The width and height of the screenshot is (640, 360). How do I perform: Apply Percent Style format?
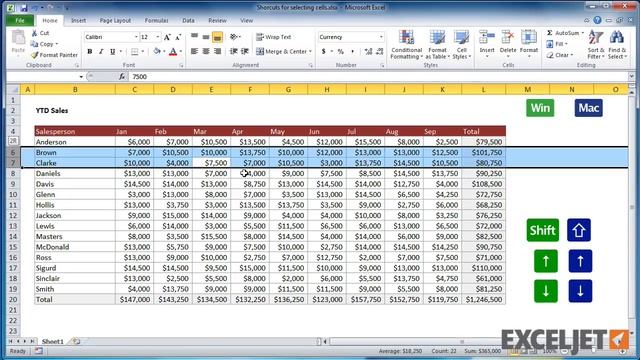click(341, 51)
